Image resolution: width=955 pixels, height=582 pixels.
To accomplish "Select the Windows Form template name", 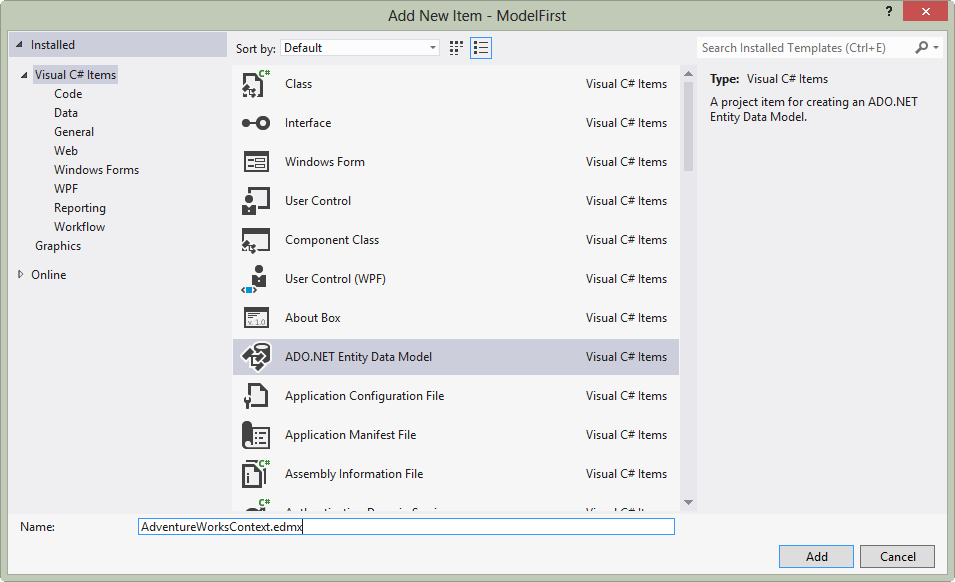I will point(325,162).
